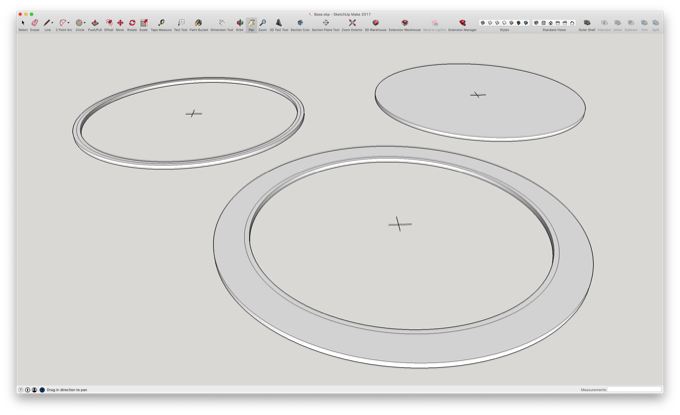Toggle Section Cuts display
Viewport: 680px width, 415px height.
pyautogui.click(x=300, y=23)
